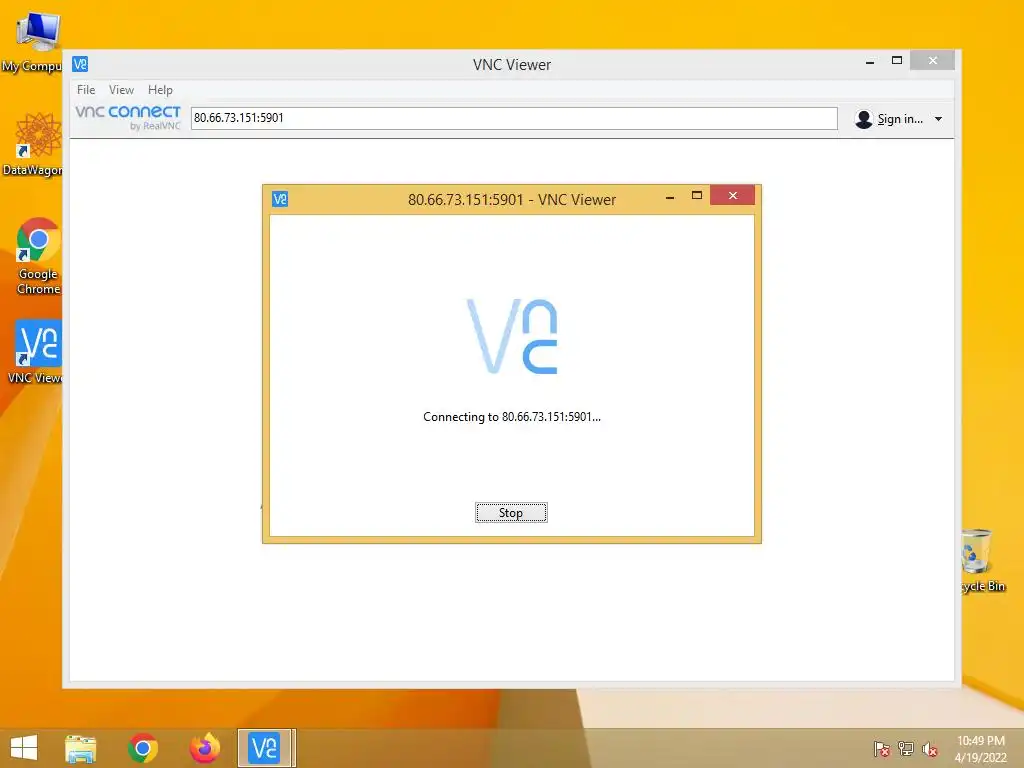
Task: Minimize the main VNC Viewer window
Action: pyautogui.click(x=869, y=62)
